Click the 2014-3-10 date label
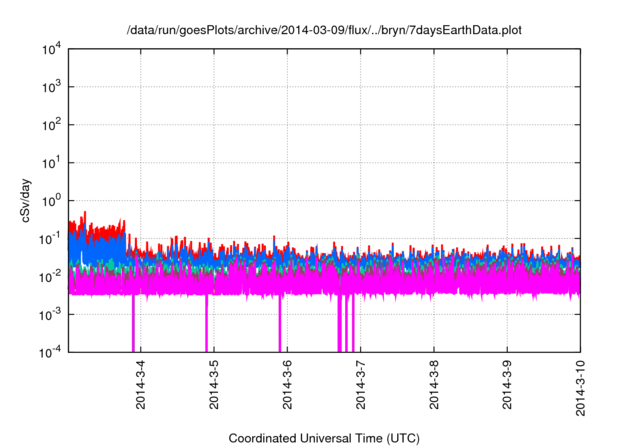 coord(580,388)
